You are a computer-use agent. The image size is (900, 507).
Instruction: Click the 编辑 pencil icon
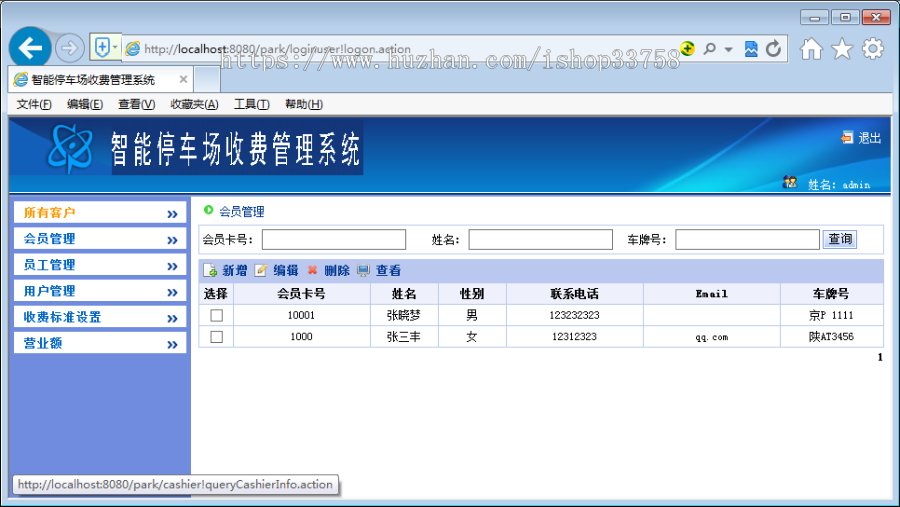pyautogui.click(x=261, y=270)
